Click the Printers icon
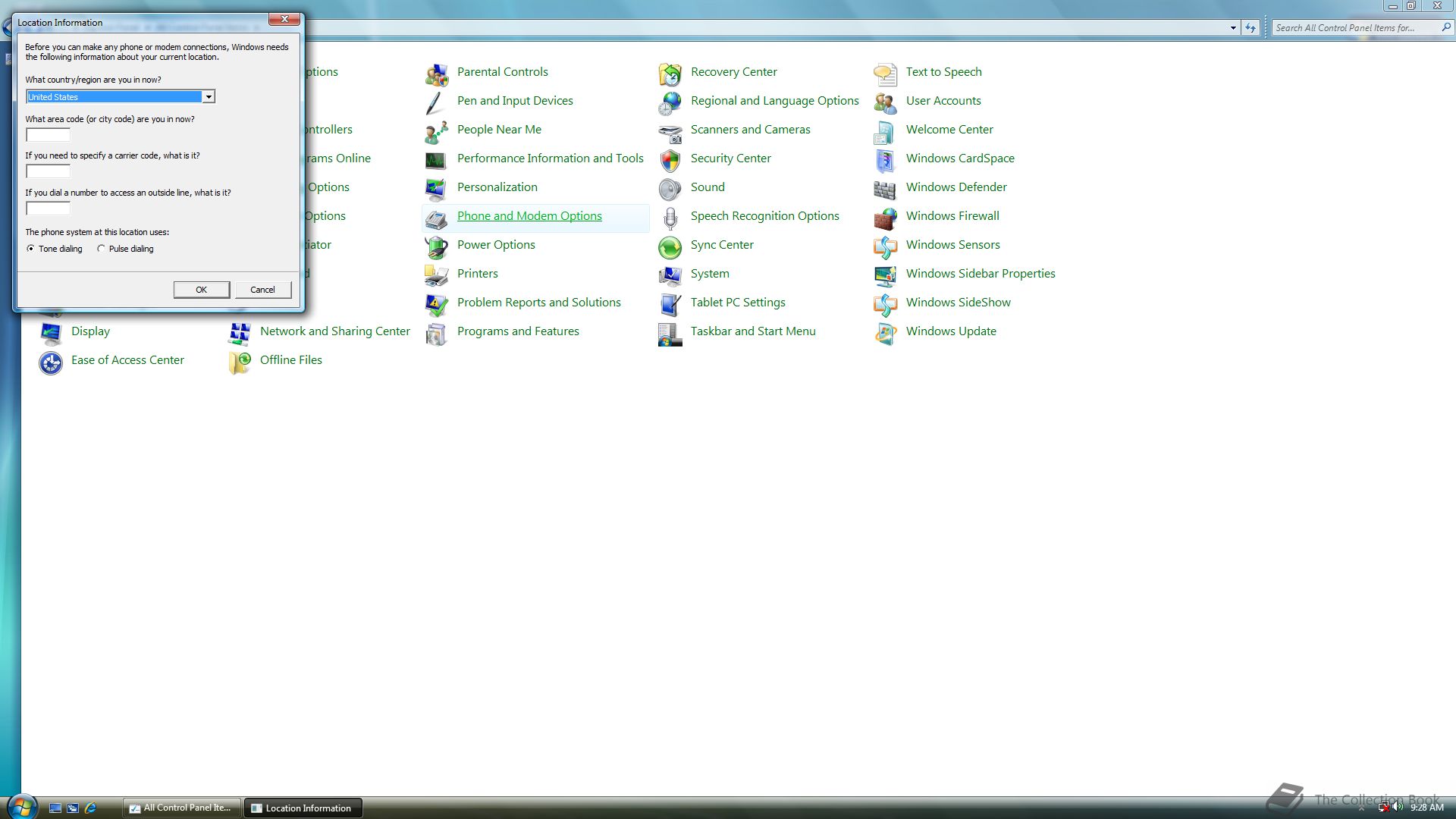This screenshot has height=819, width=1456. (x=436, y=275)
